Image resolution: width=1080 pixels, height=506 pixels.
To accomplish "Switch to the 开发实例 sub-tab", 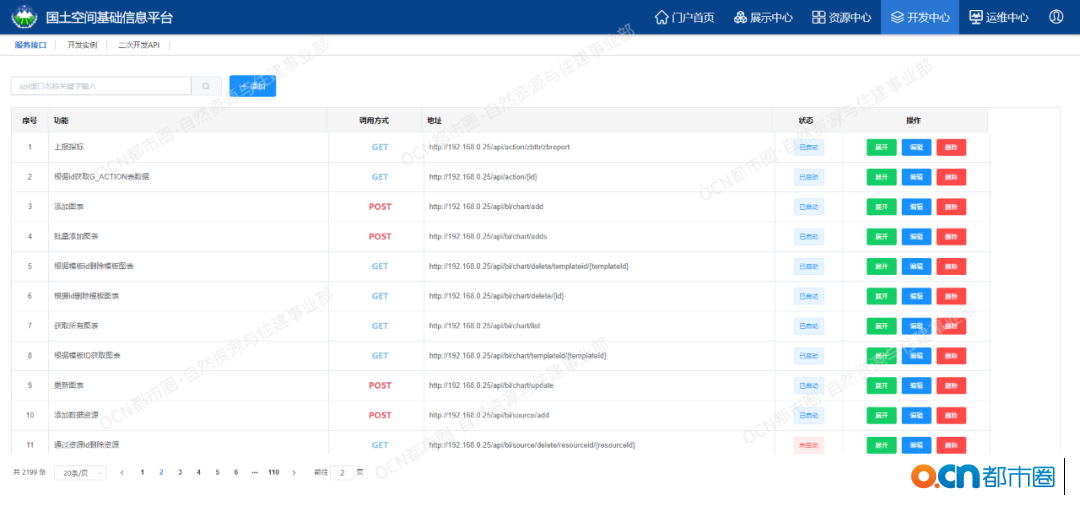I will 82,45.
